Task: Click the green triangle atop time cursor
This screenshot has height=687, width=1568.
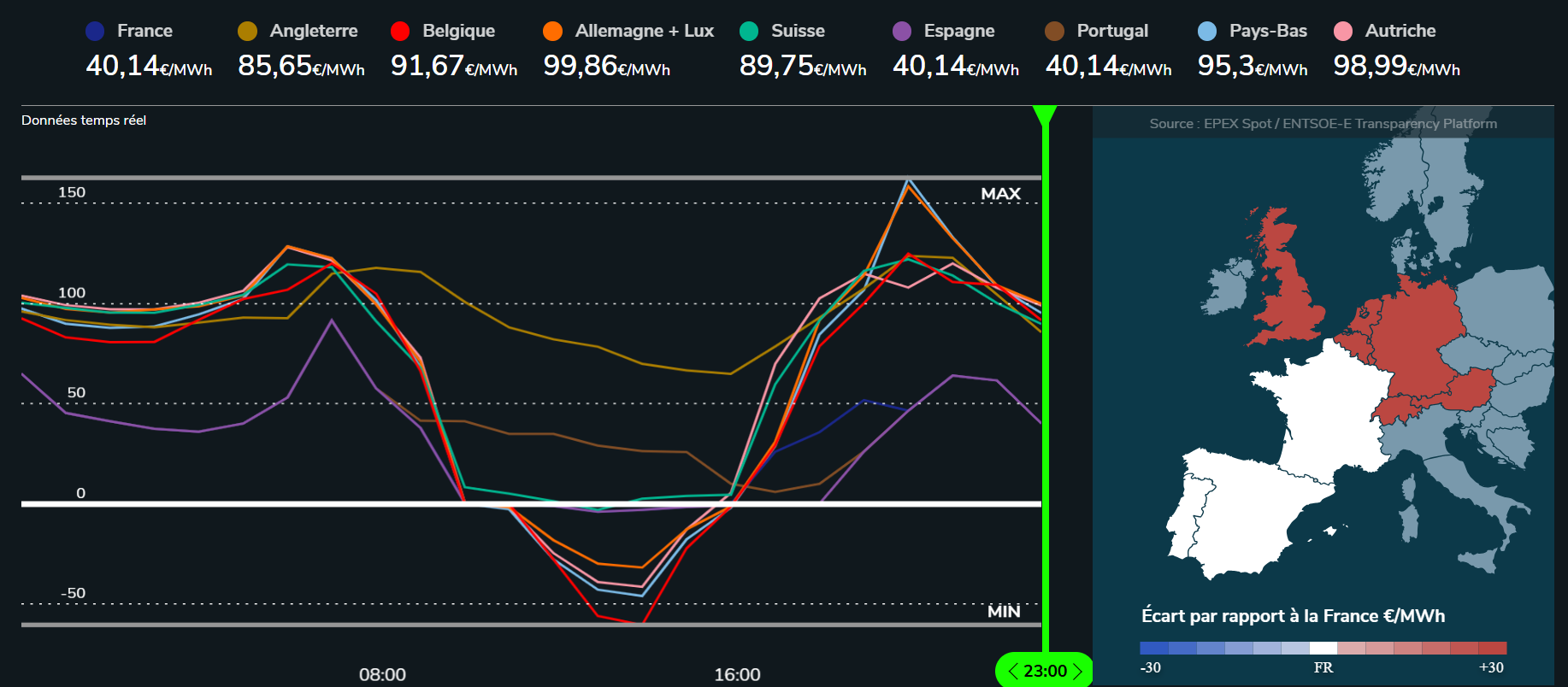Action: [x=1045, y=115]
